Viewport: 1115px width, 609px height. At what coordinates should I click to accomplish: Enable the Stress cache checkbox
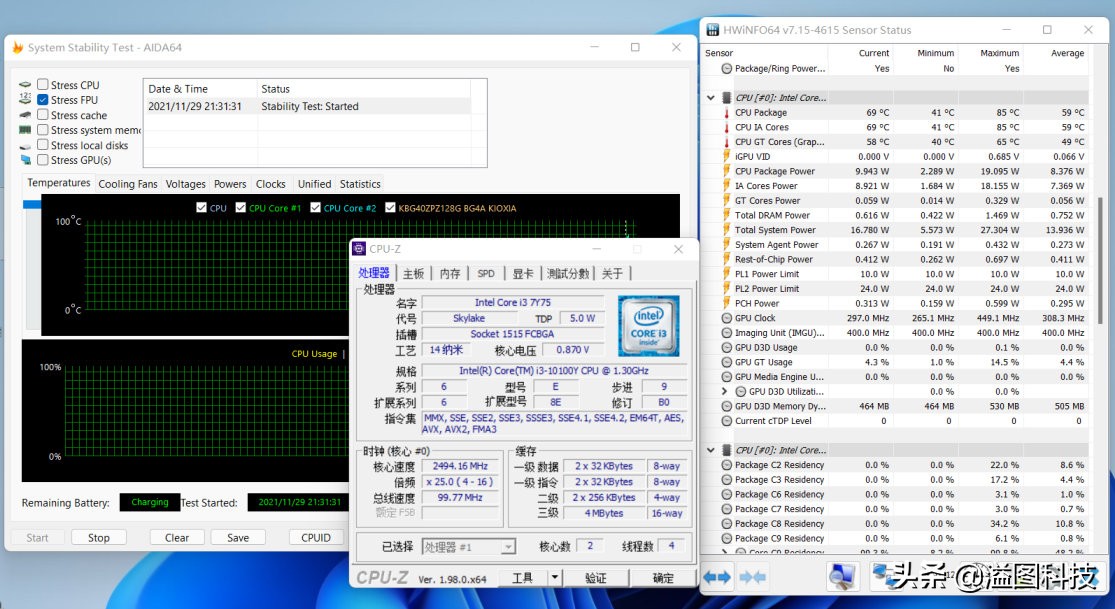coord(43,115)
